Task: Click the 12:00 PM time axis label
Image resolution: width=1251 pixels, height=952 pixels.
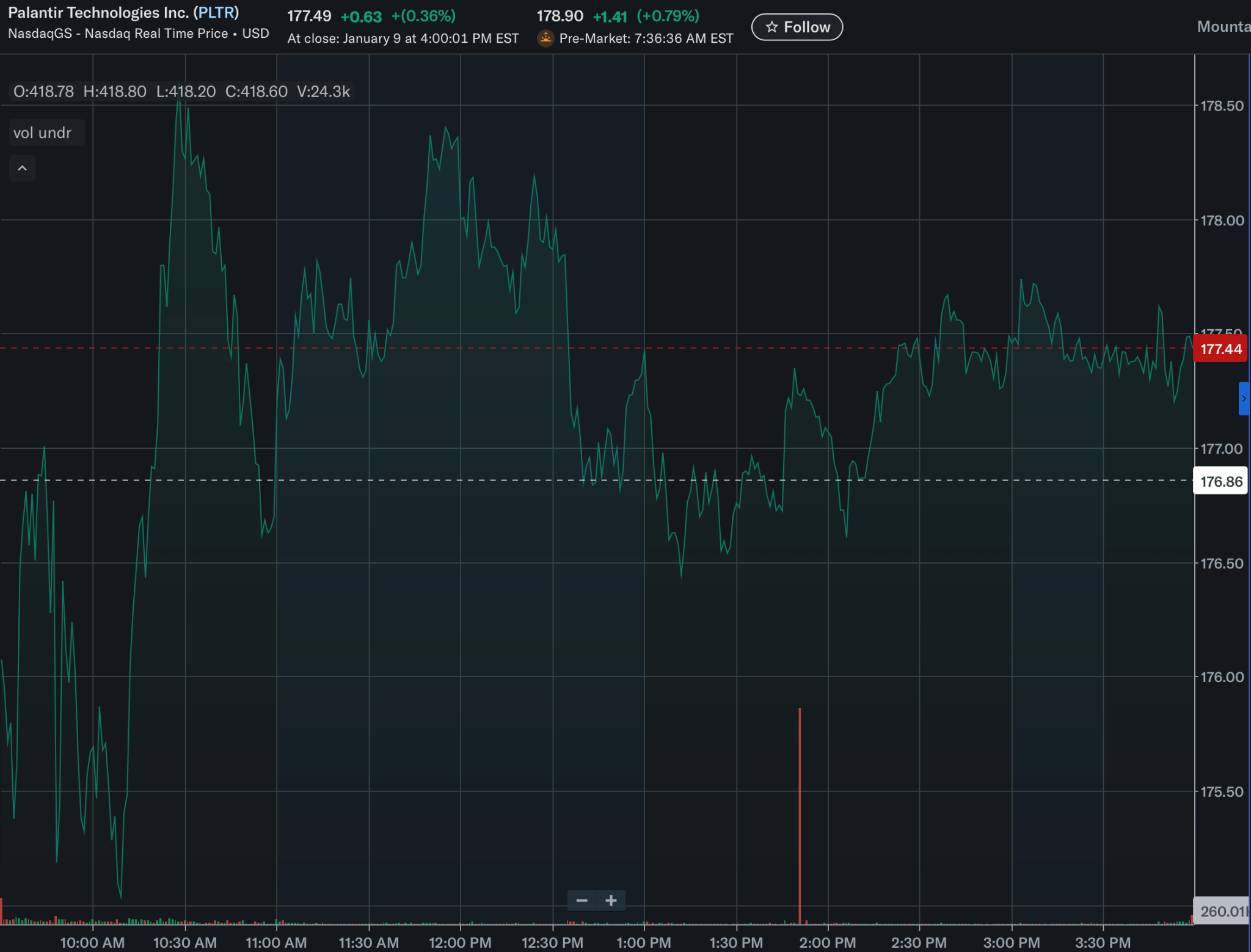Action: [x=460, y=942]
